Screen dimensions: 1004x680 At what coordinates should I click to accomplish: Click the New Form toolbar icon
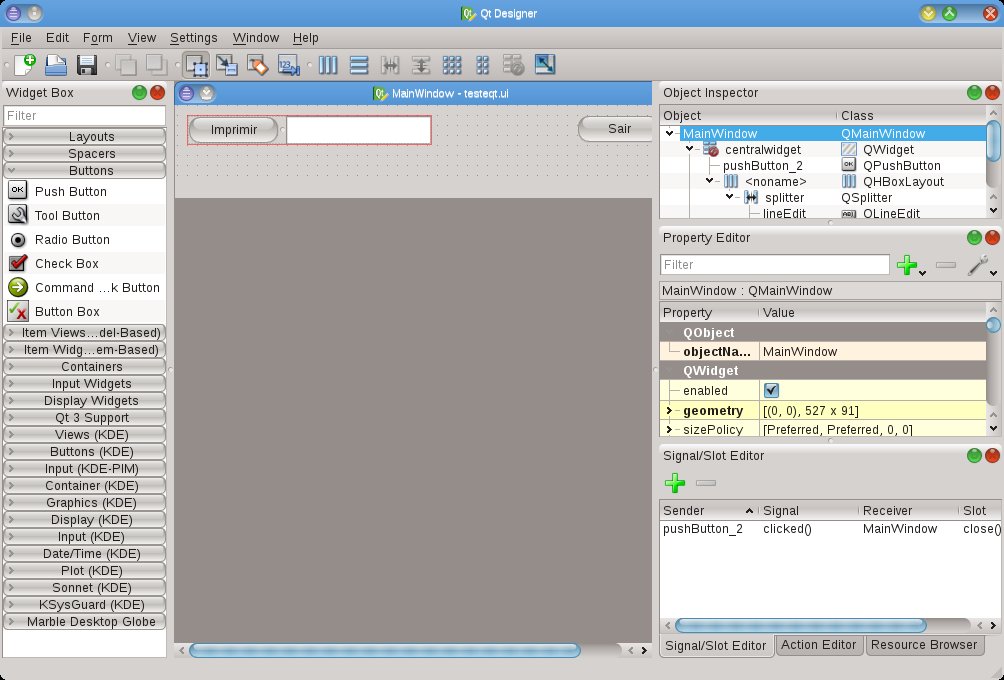[x=25, y=65]
